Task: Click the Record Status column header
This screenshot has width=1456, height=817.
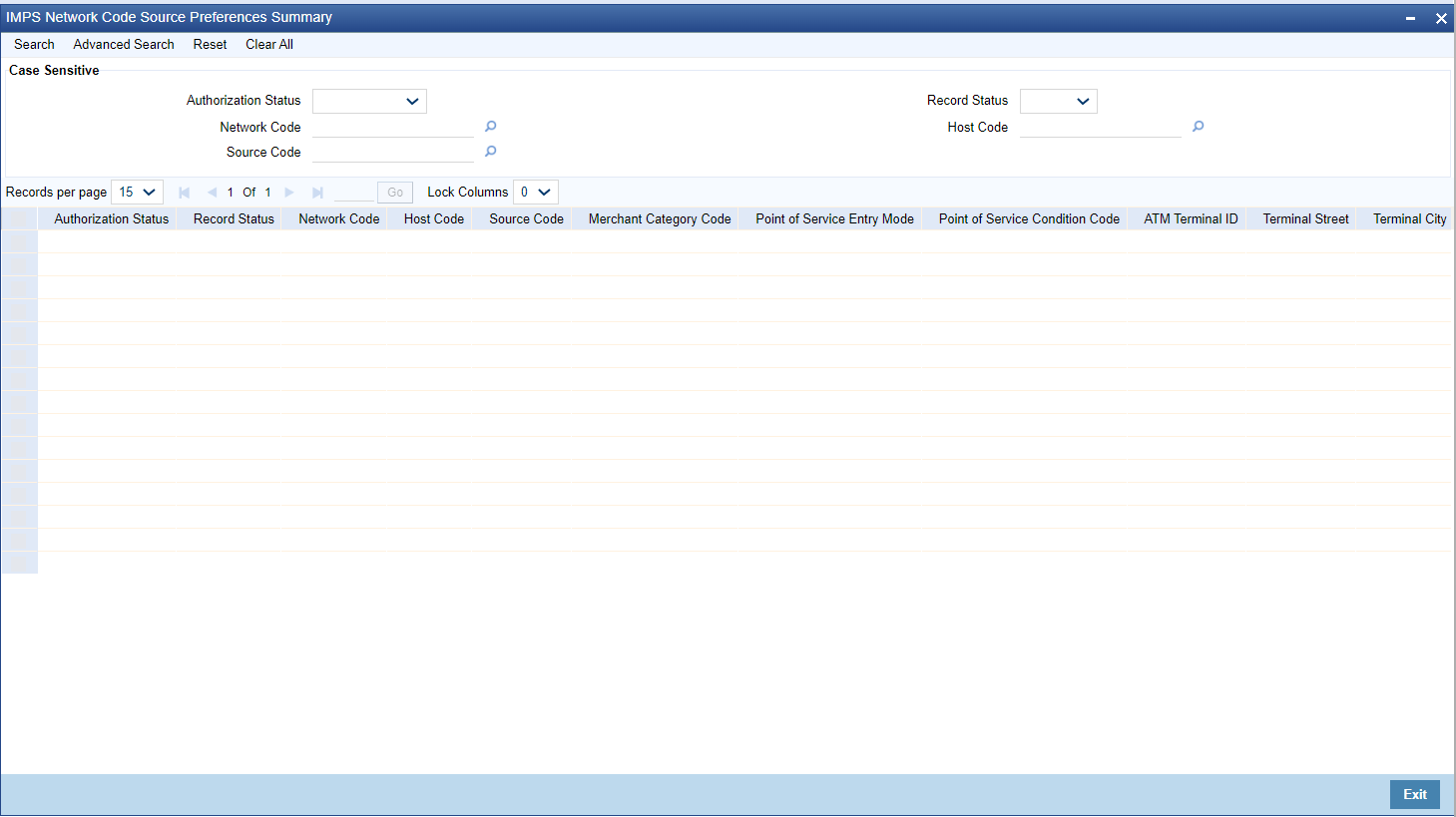Action: pos(234,219)
